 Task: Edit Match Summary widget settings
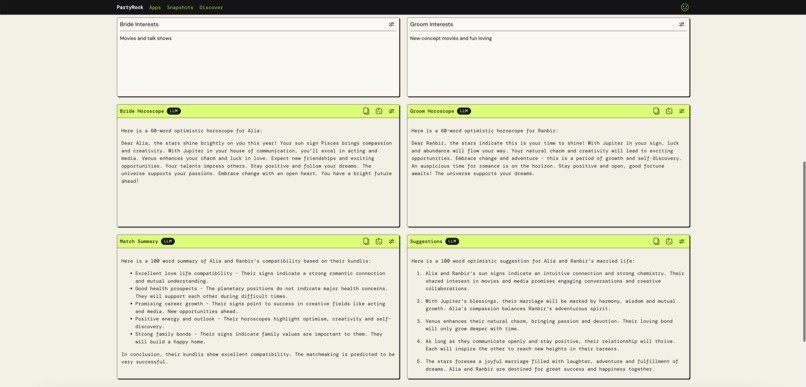click(391, 241)
